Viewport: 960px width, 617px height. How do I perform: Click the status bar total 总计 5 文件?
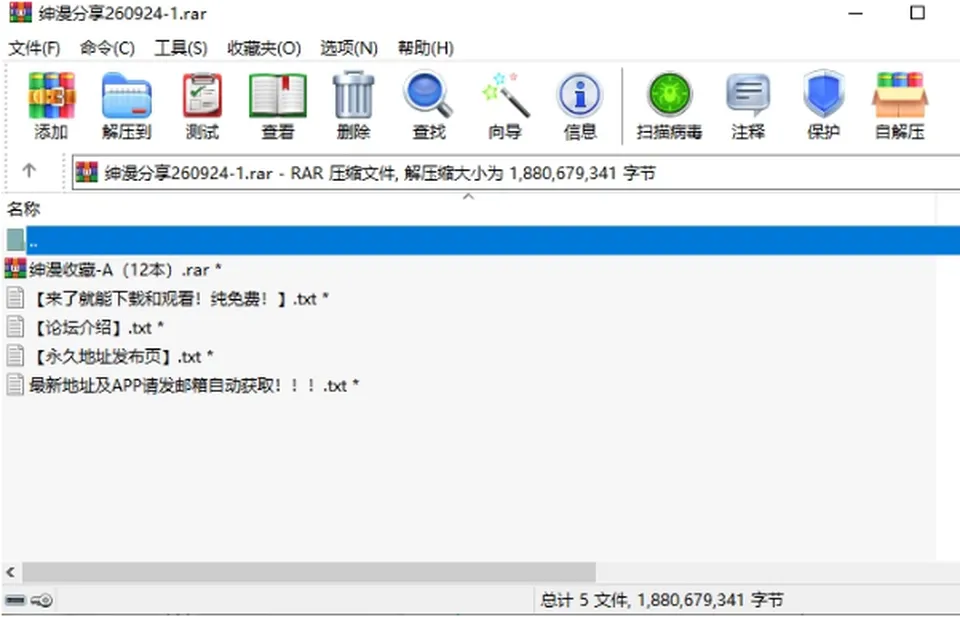(x=662, y=600)
